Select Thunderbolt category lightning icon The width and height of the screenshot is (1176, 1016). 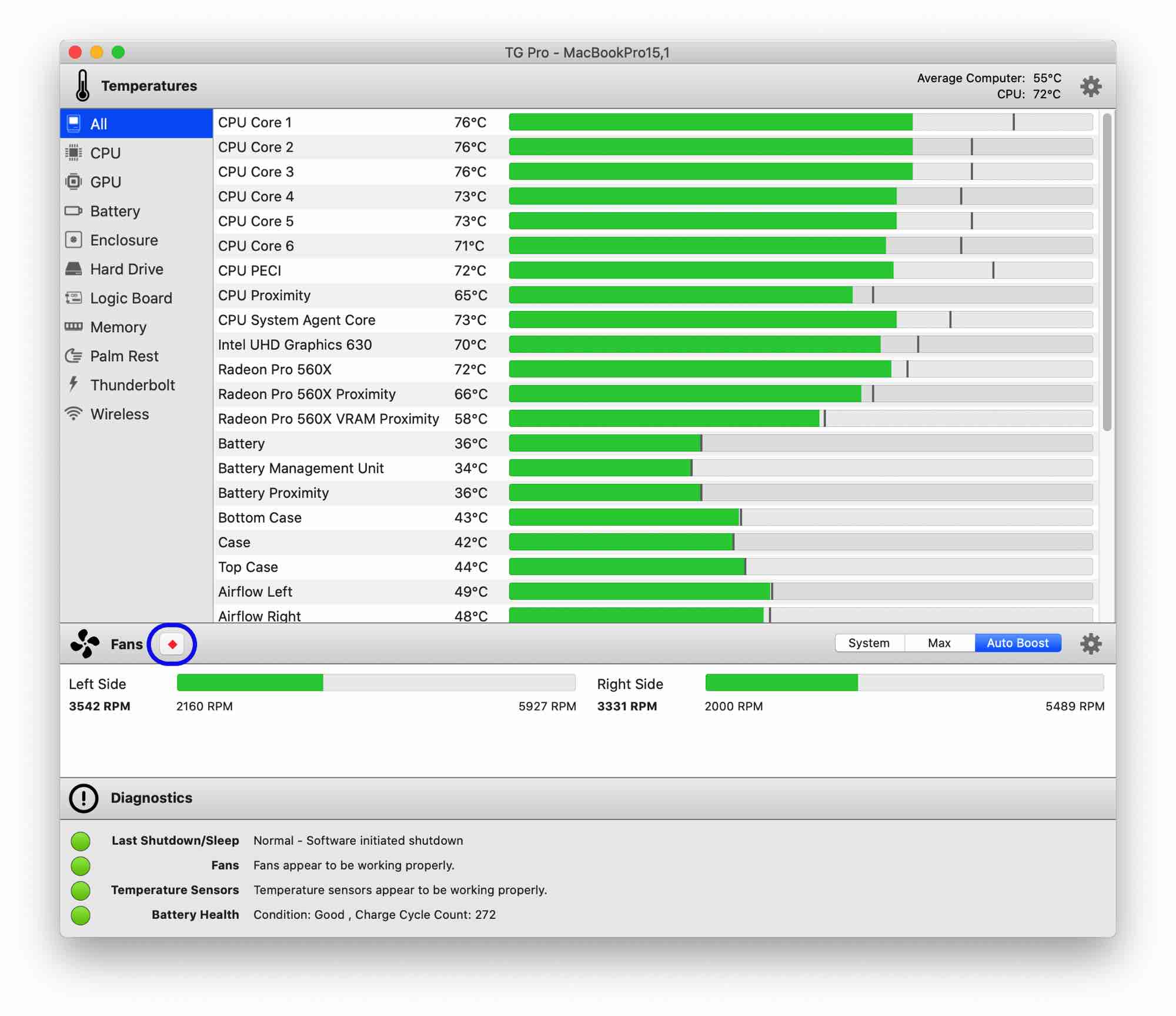click(x=73, y=385)
